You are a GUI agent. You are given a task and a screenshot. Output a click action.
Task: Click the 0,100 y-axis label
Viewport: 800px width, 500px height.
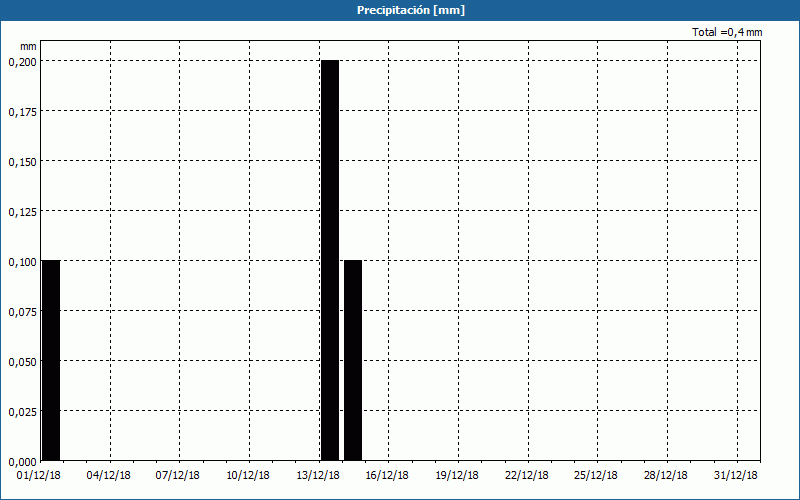[22, 262]
